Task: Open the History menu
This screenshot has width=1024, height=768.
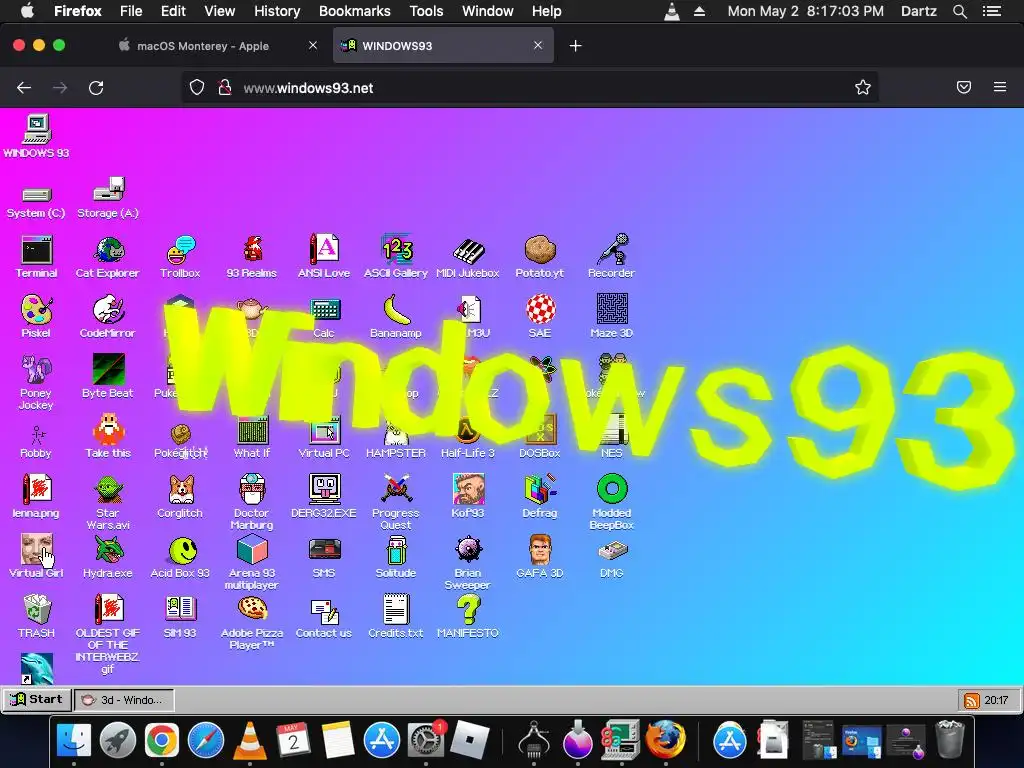Action: tap(277, 11)
